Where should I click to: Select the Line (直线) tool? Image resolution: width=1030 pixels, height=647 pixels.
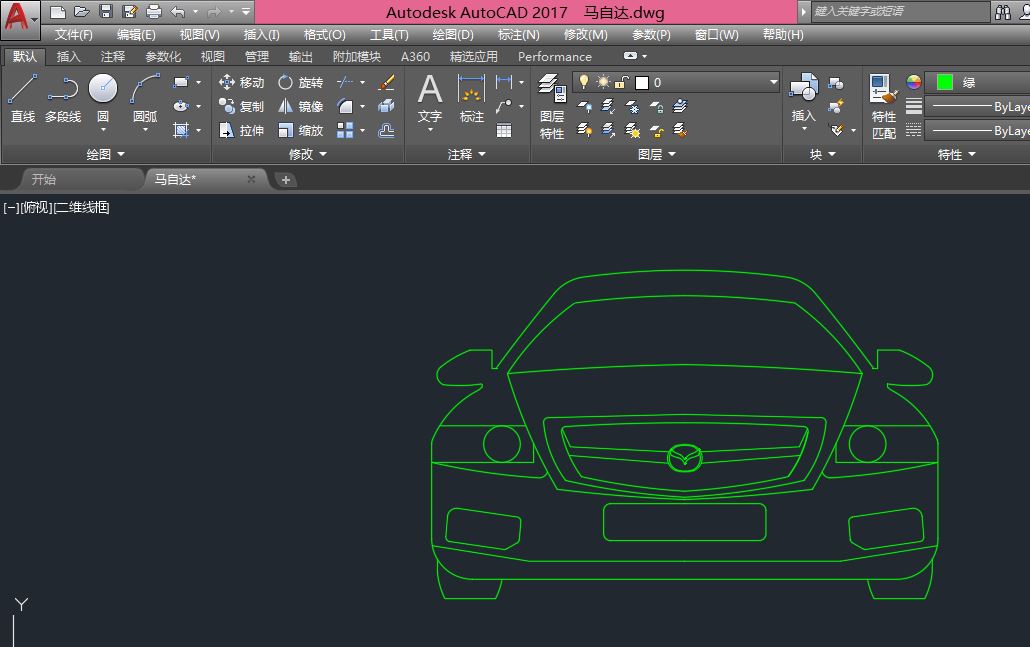[22, 99]
